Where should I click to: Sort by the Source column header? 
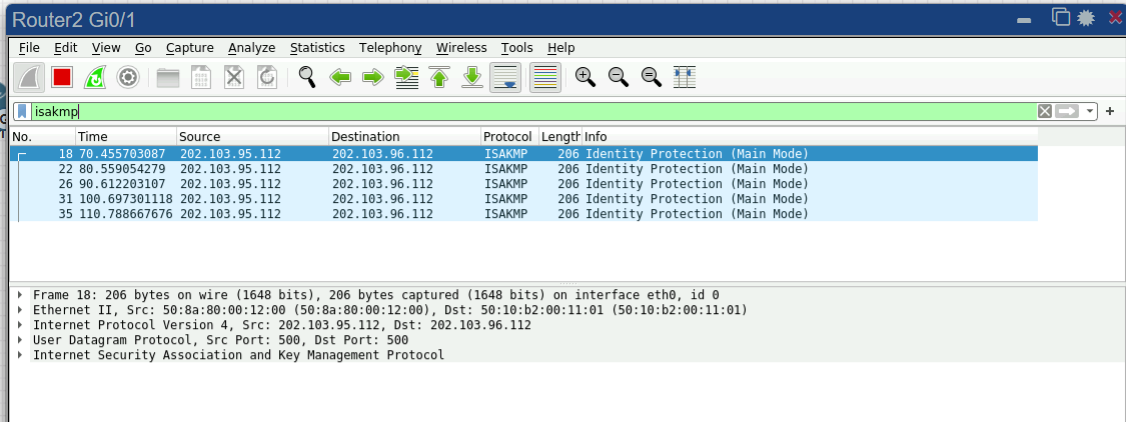pos(252,136)
